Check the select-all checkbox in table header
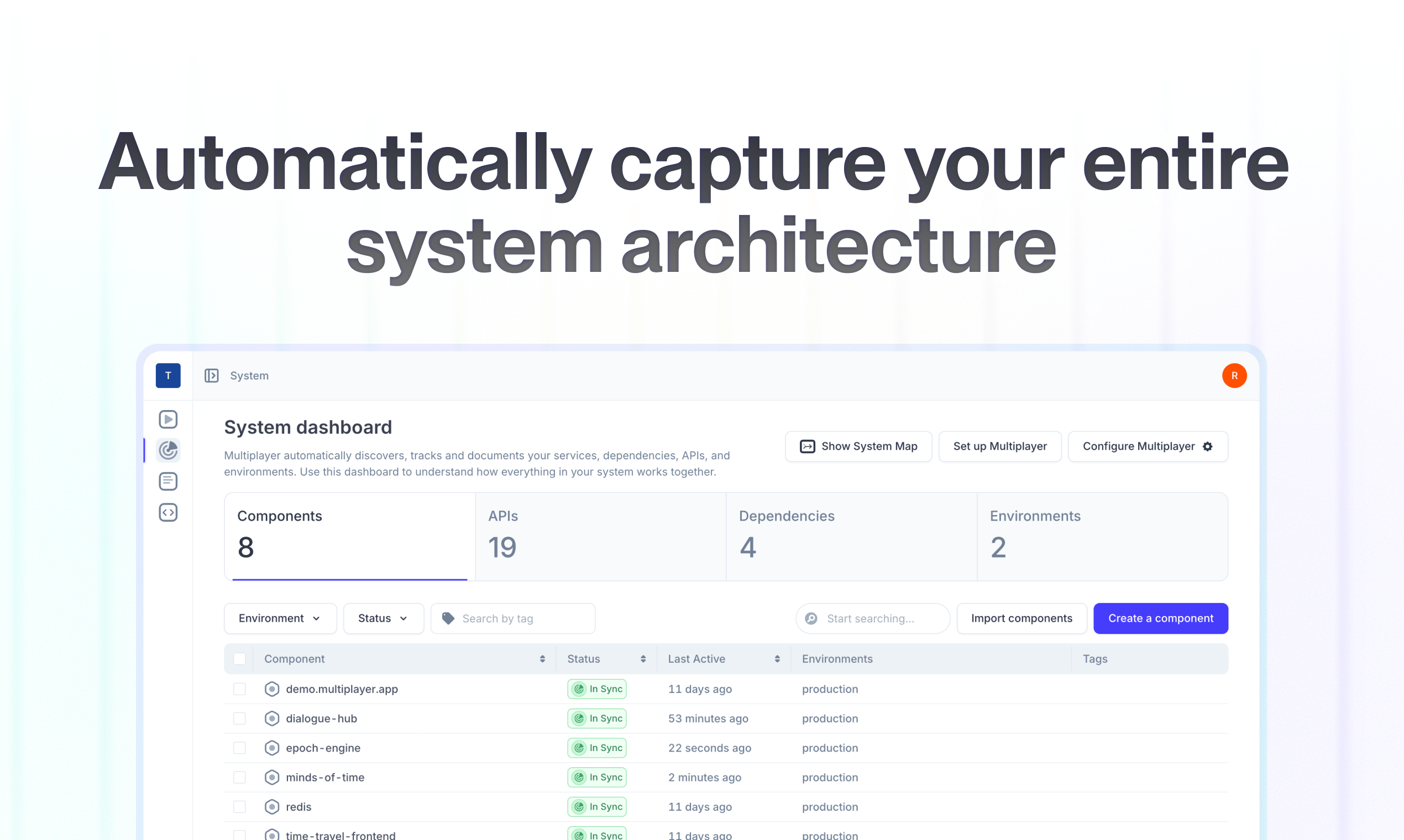The height and width of the screenshot is (840, 1404). tap(239, 658)
